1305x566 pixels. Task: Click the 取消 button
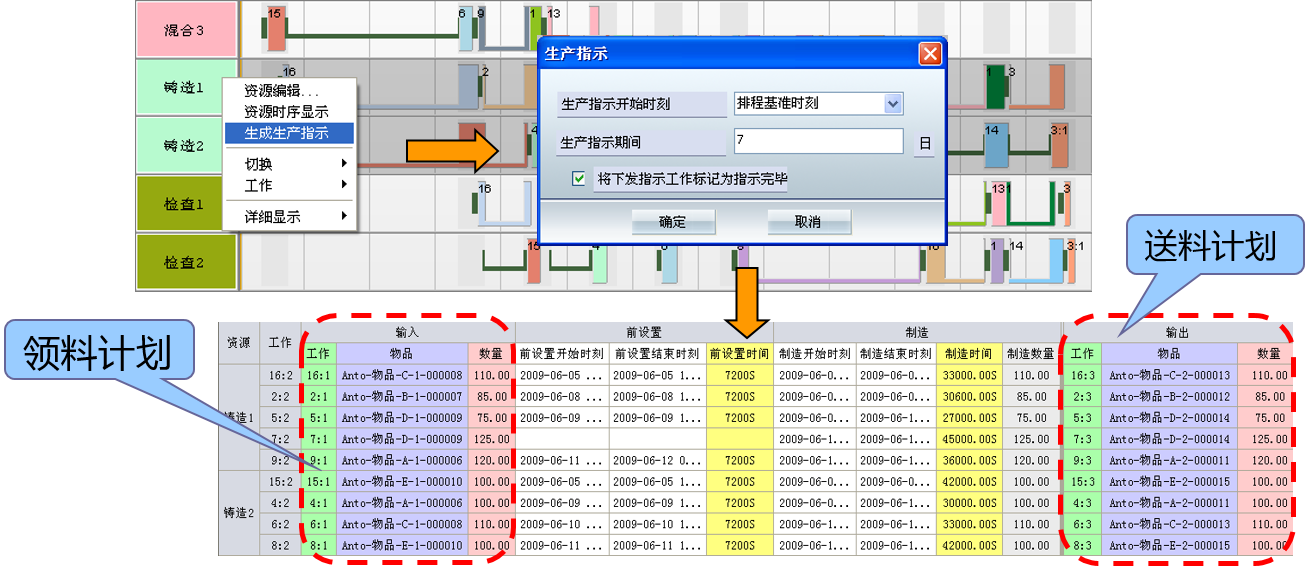tap(807, 222)
